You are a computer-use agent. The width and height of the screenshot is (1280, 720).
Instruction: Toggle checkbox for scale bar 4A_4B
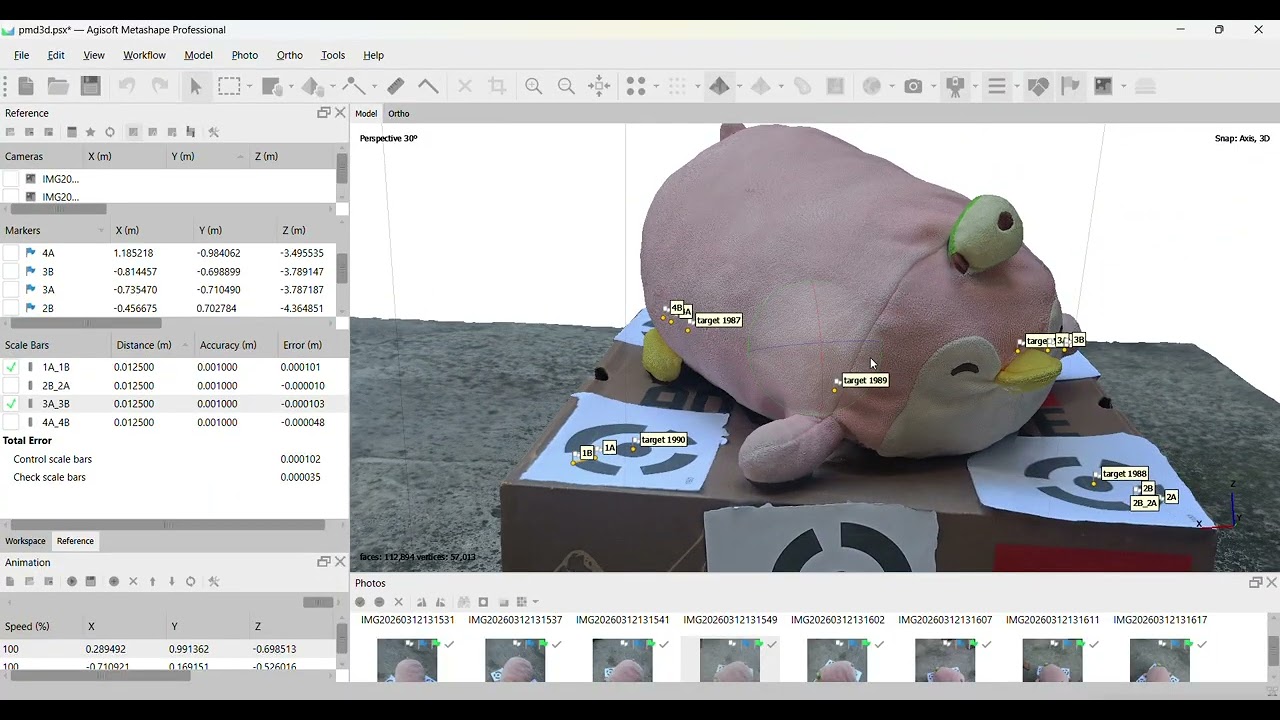click(11, 422)
